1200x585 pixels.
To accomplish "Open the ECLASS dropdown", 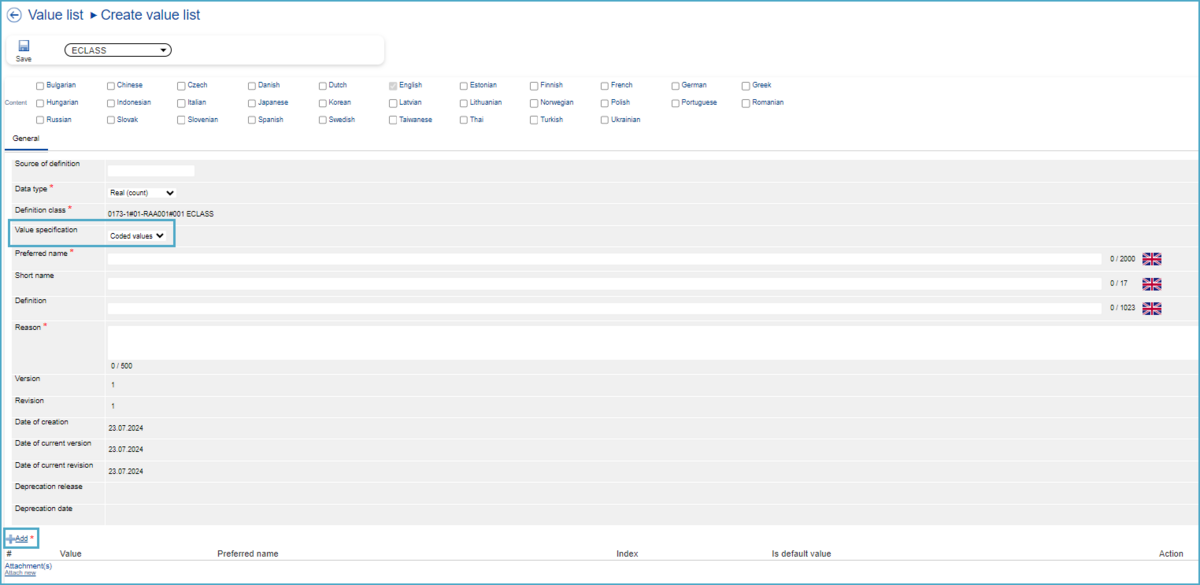I will pos(118,50).
